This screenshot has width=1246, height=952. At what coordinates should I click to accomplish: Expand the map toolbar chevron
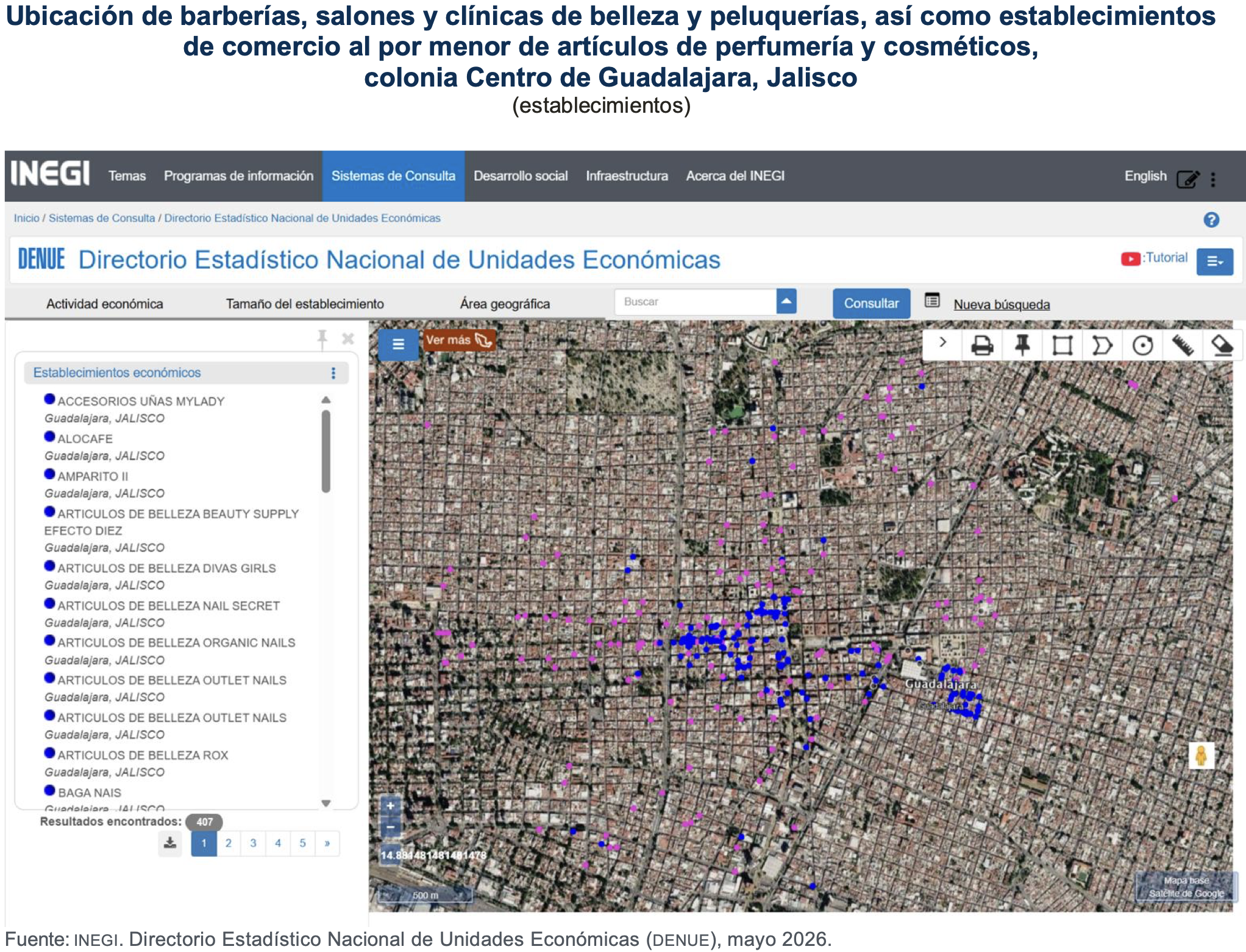pos(942,343)
